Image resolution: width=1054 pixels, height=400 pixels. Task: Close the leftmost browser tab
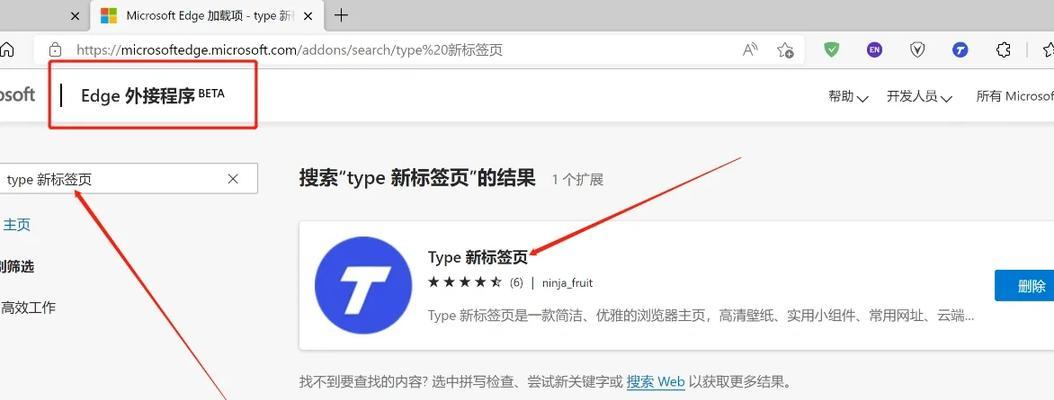pos(75,15)
